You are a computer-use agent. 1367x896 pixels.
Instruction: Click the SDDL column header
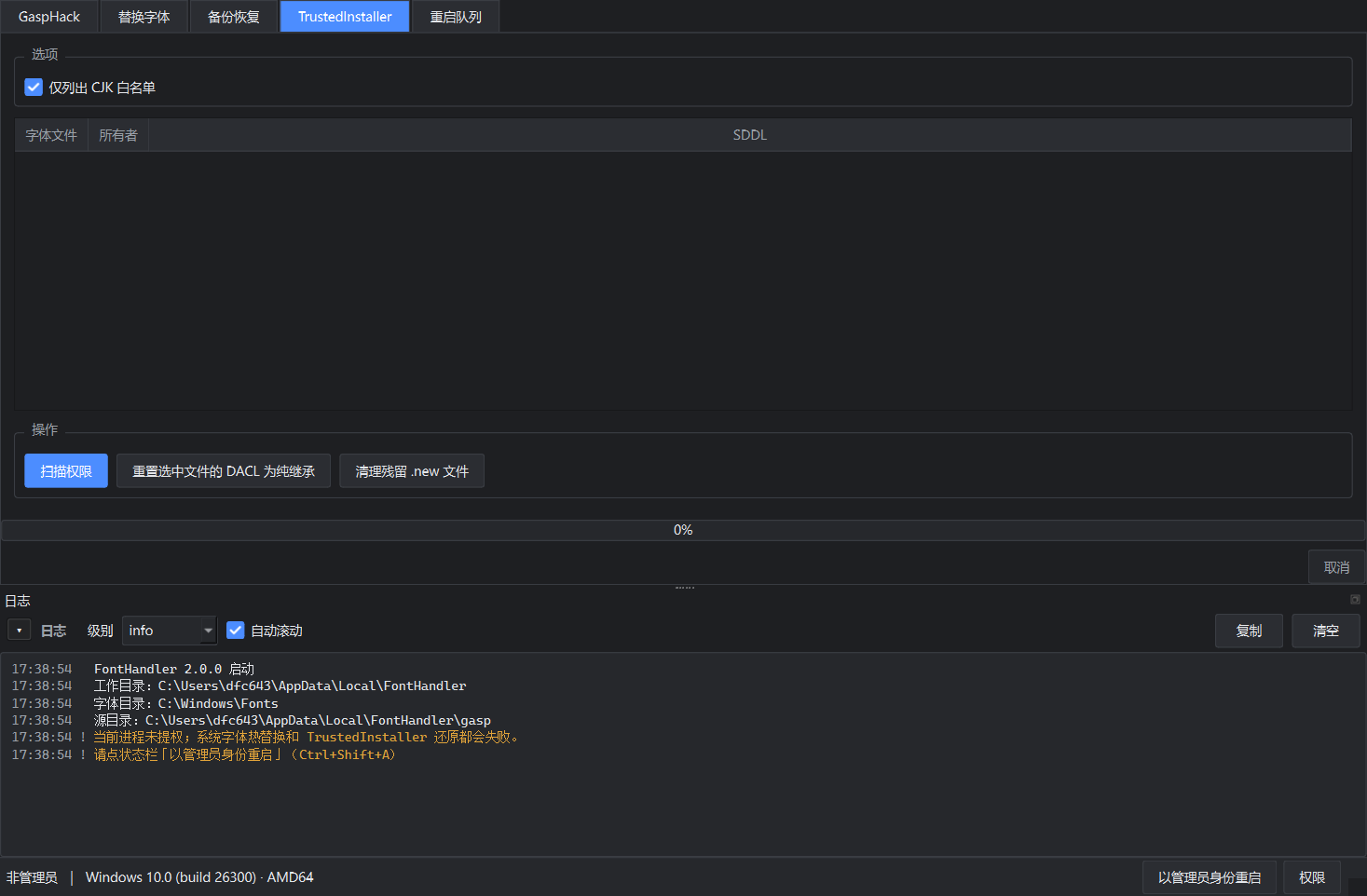coord(750,135)
